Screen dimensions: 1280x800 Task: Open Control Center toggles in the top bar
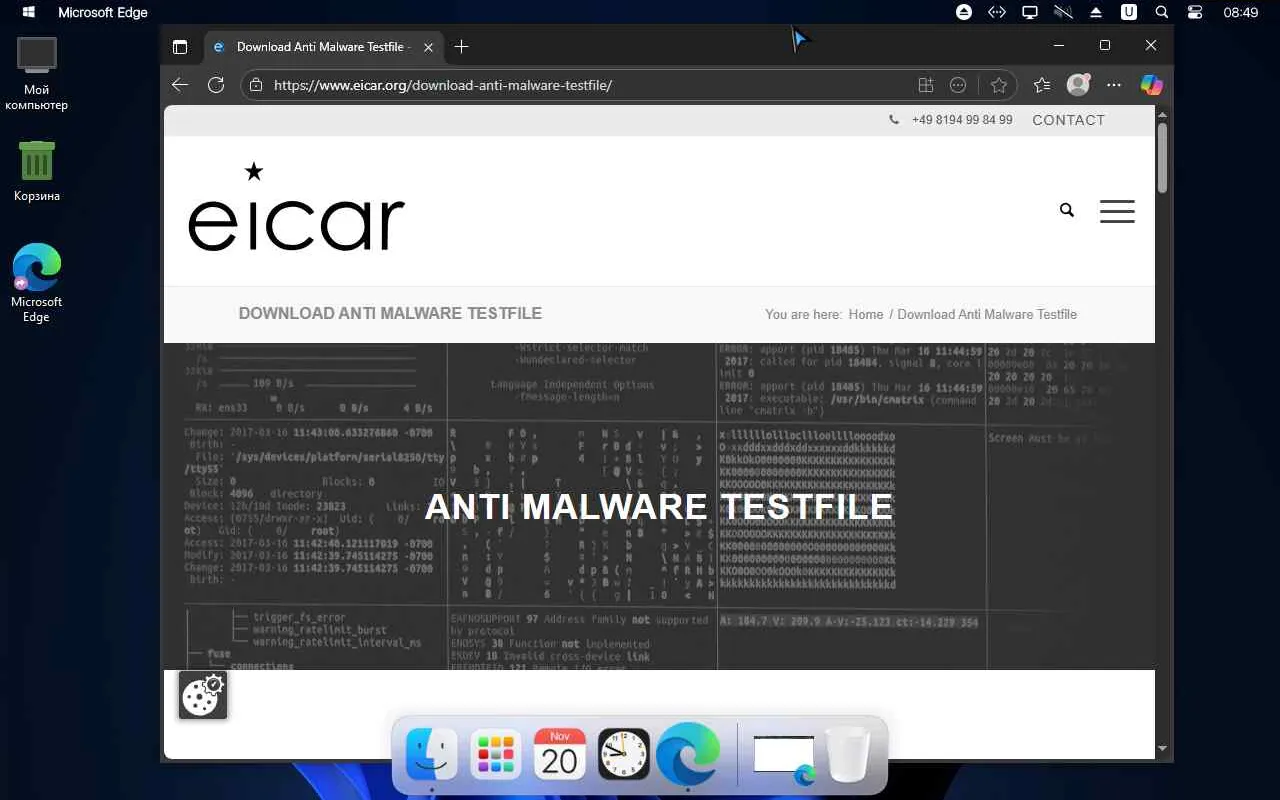click(1195, 12)
